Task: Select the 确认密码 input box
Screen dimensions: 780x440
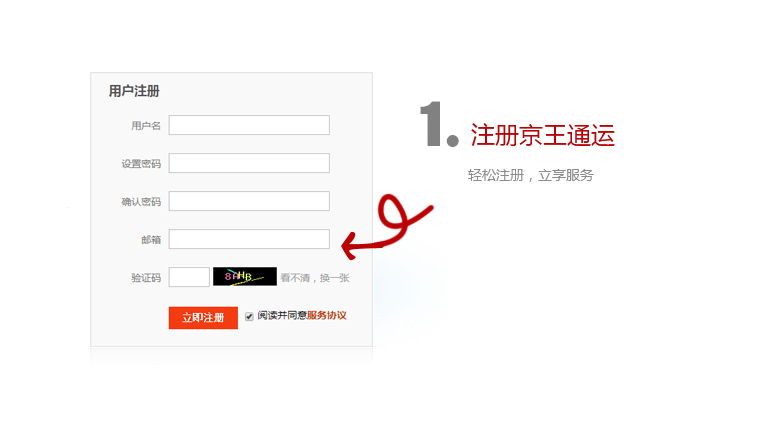Action: [249, 201]
